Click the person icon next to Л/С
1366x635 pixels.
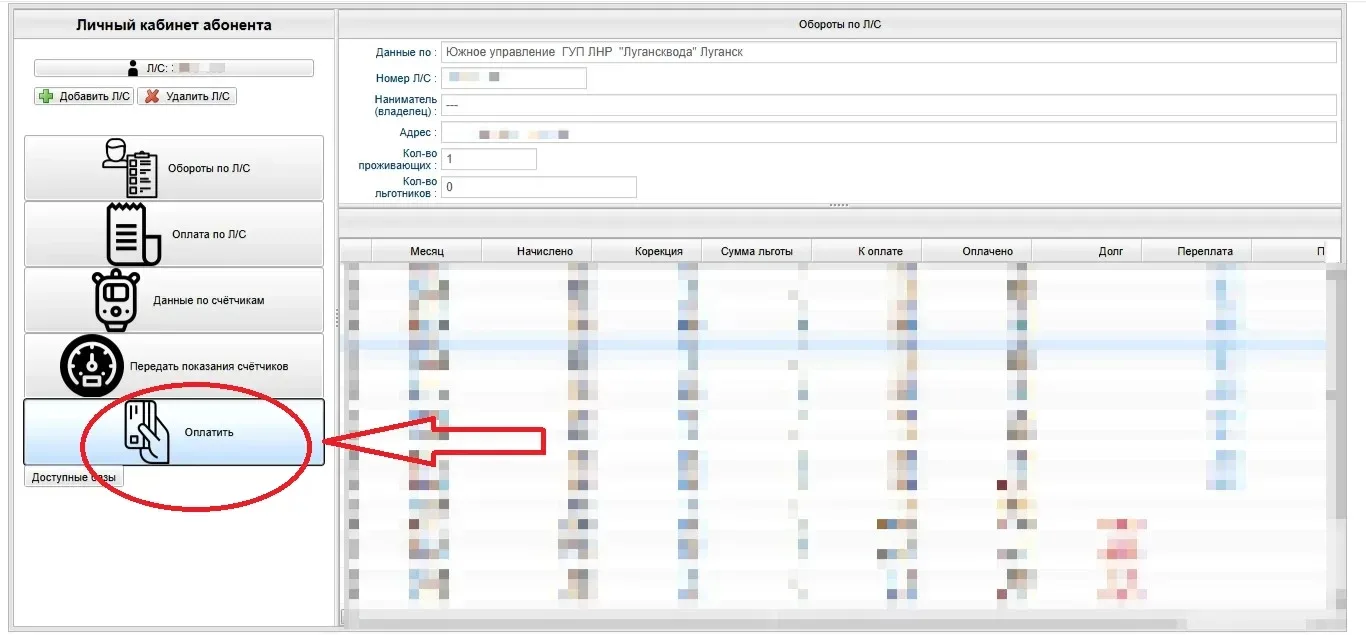133,68
